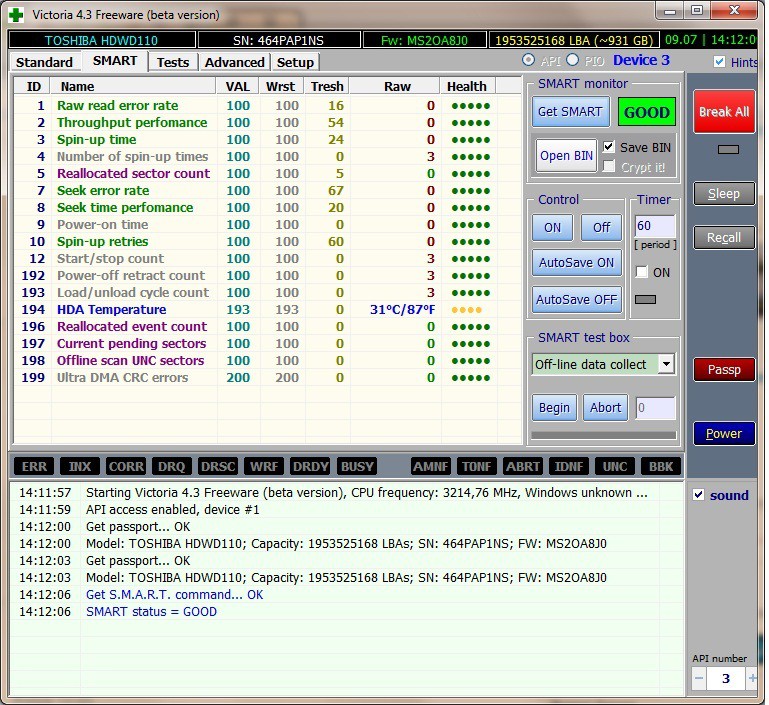Click the green GOOD SMART status indicator
Image resolution: width=769 pixels, height=705 pixels.
(x=646, y=112)
